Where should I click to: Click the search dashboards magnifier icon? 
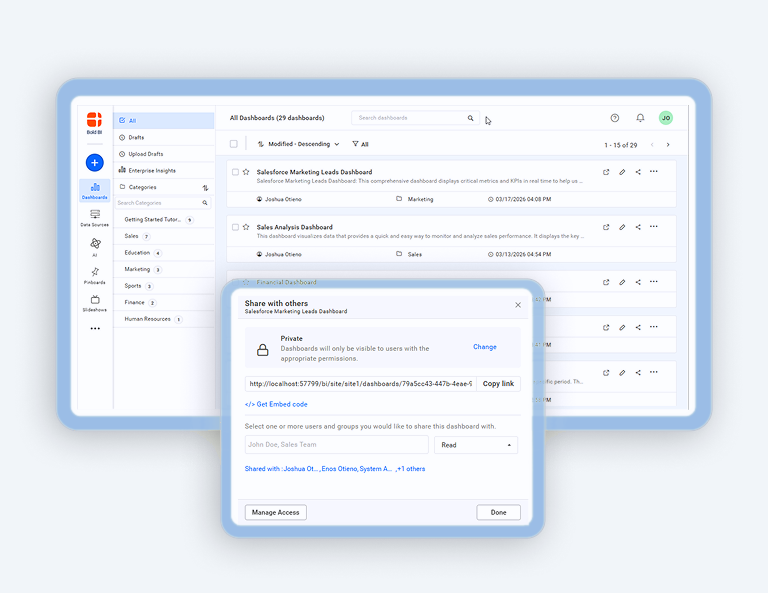470,118
